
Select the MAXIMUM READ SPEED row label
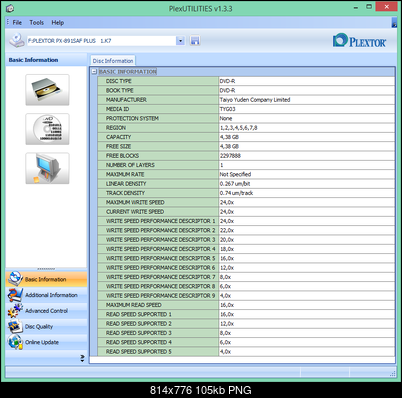[133, 305]
